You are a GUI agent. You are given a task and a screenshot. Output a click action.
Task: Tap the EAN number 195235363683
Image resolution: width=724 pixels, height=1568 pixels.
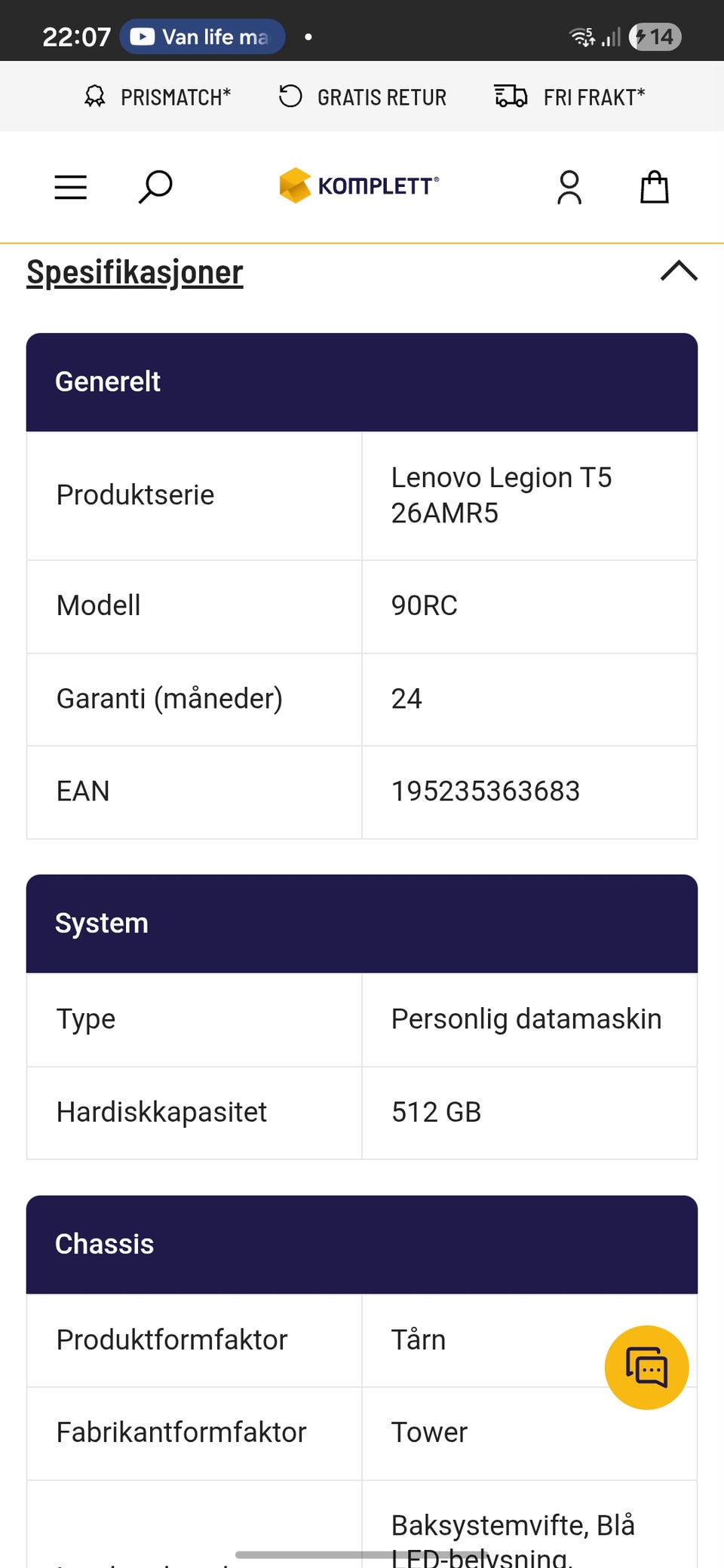click(486, 792)
